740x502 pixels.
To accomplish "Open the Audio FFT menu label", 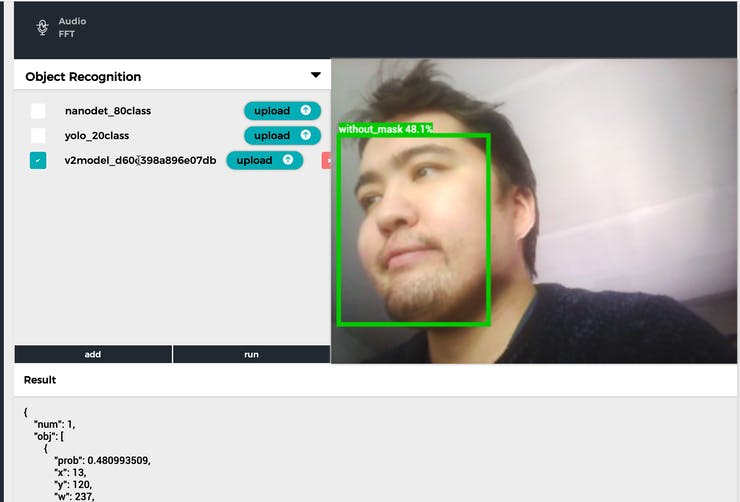I will [x=72, y=28].
